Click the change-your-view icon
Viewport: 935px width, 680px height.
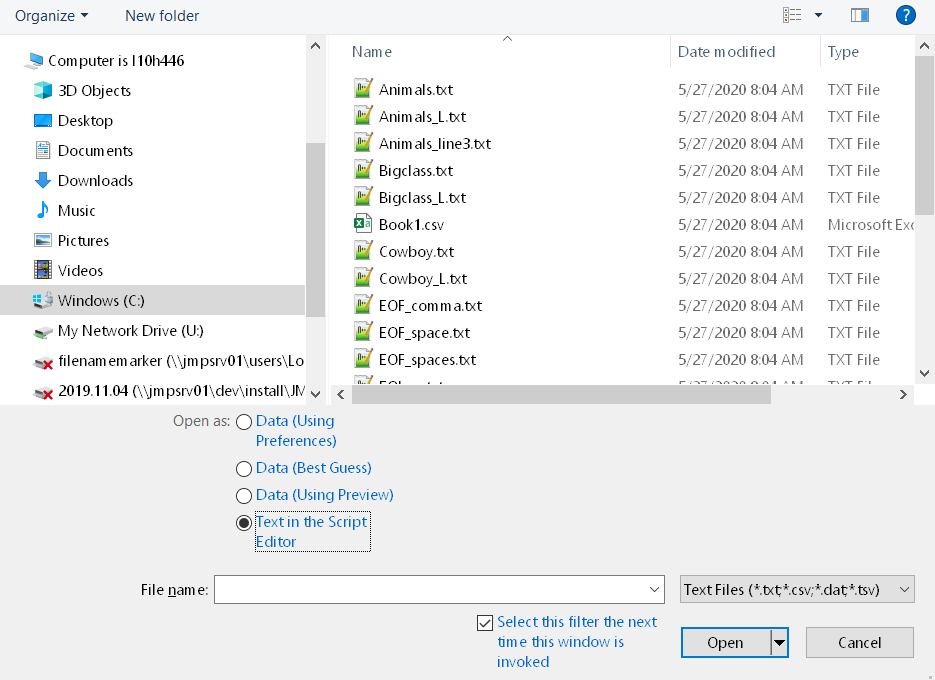coord(793,14)
